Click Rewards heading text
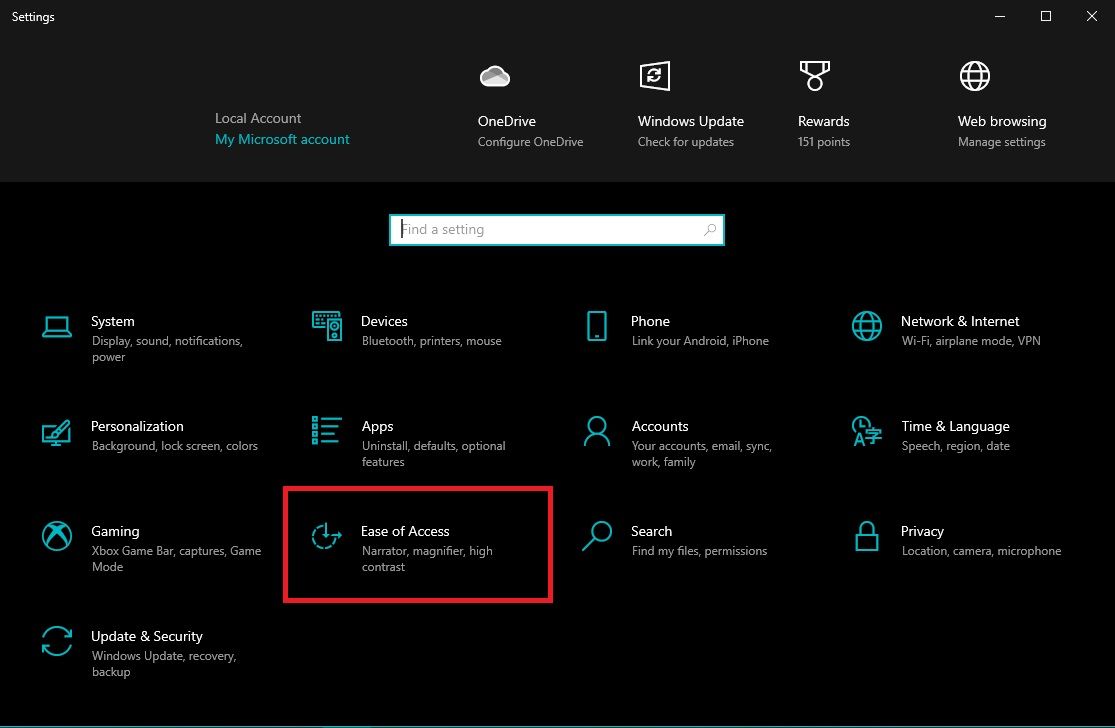This screenshot has width=1115, height=728. [x=823, y=121]
